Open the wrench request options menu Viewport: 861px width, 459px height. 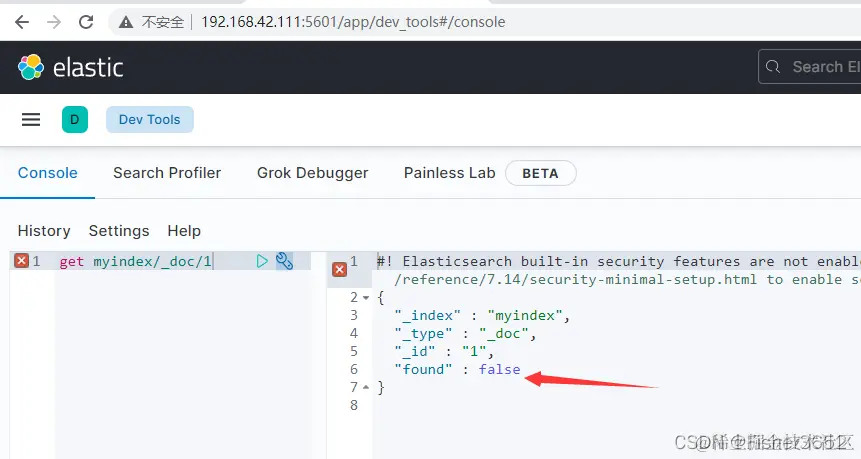284,261
